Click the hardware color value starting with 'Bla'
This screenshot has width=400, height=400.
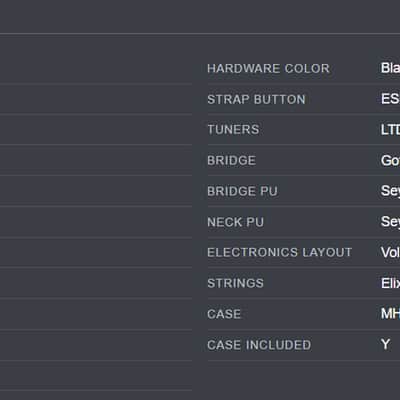(390, 68)
